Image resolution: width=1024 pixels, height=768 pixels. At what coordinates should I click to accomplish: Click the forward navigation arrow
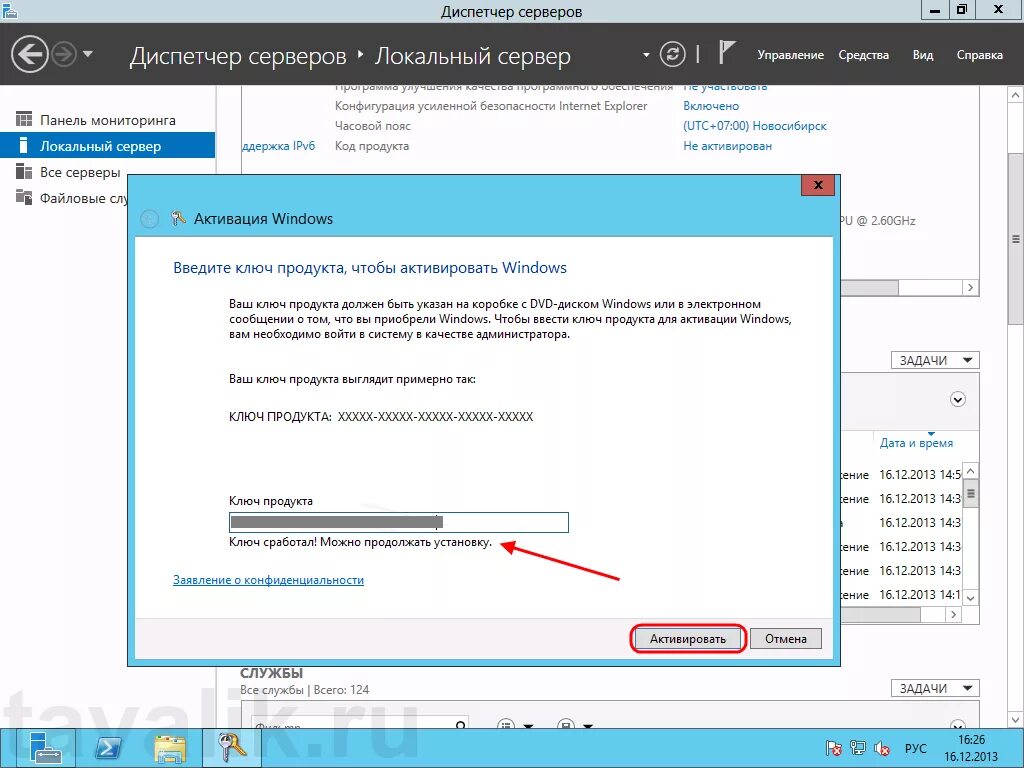[x=64, y=54]
